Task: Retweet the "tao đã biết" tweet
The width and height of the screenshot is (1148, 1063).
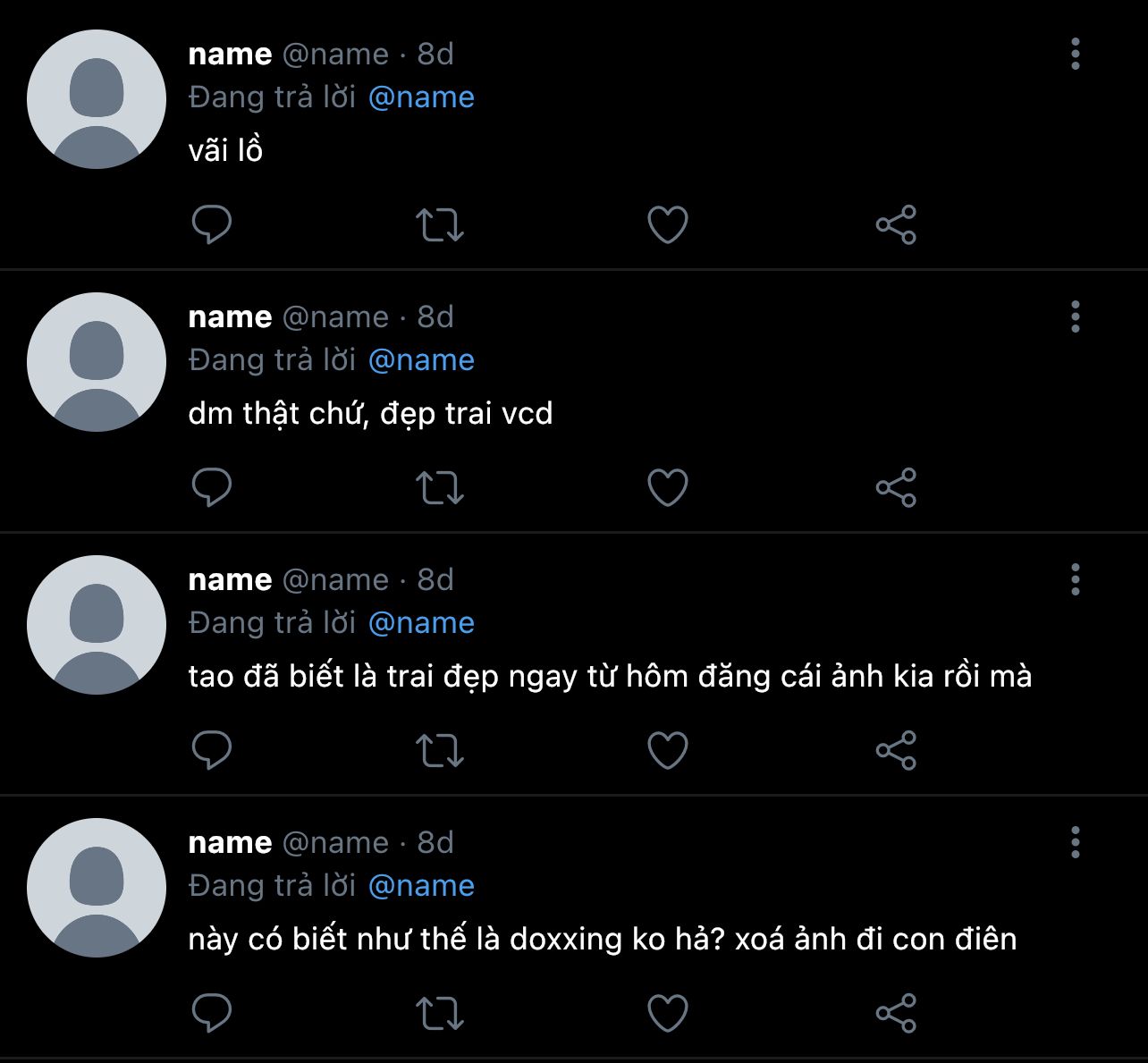Action: [440, 750]
